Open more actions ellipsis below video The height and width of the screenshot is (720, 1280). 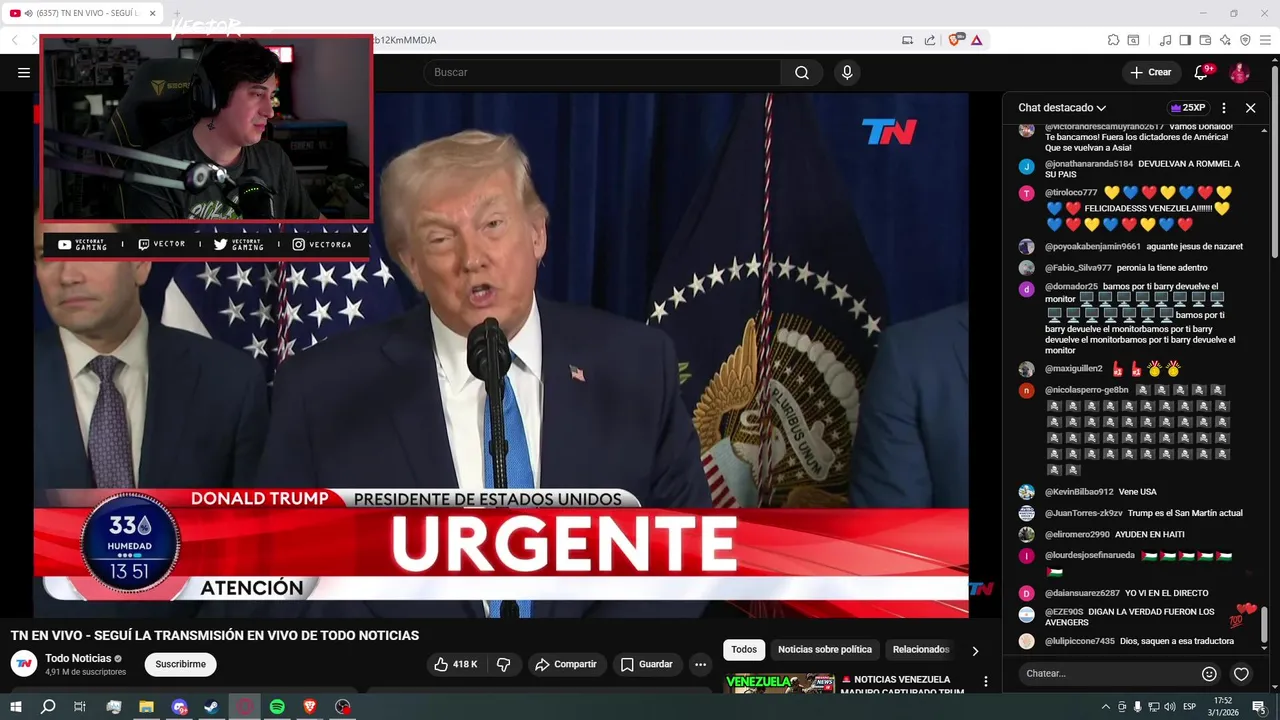tap(700, 664)
